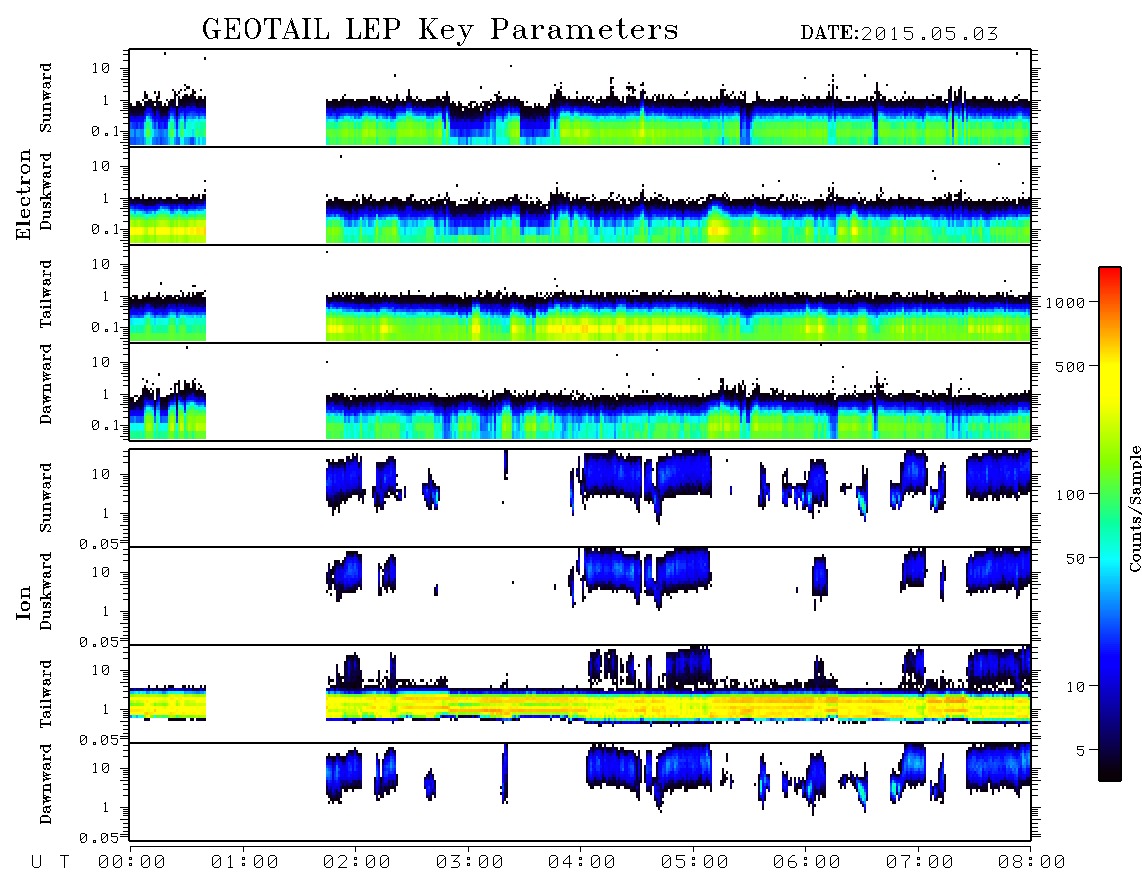This screenshot has width=1142, height=880.
Task: Click the vertical 'Ion' group label
Action: tap(23, 602)
